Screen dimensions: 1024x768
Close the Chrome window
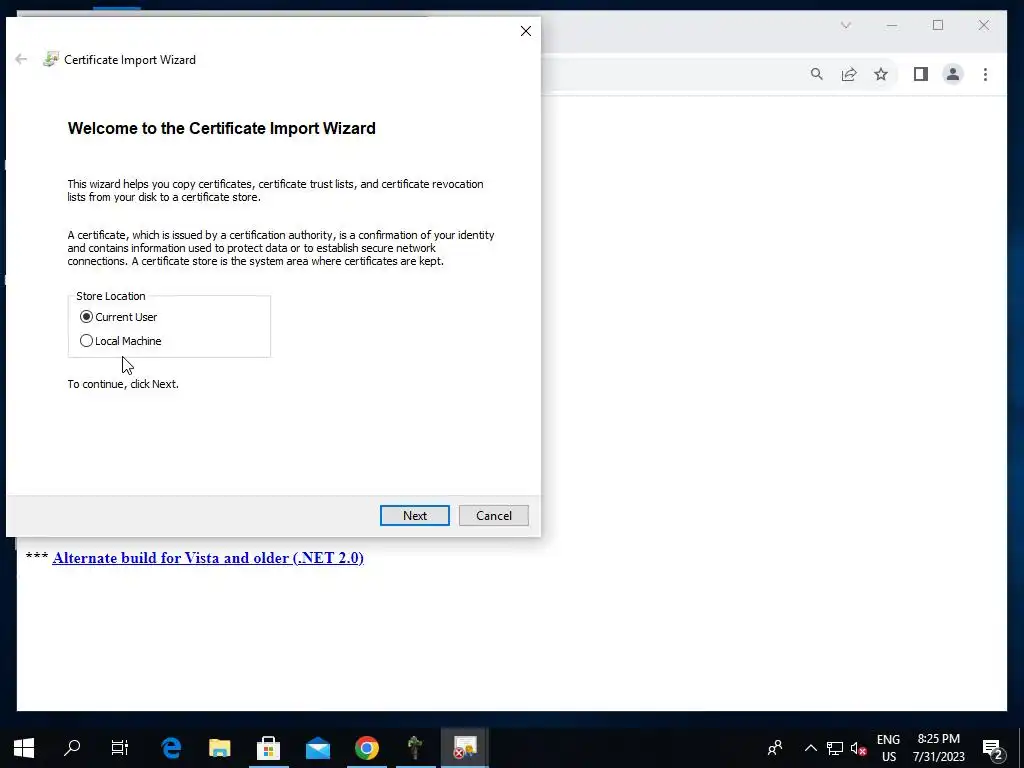(984, 25)
